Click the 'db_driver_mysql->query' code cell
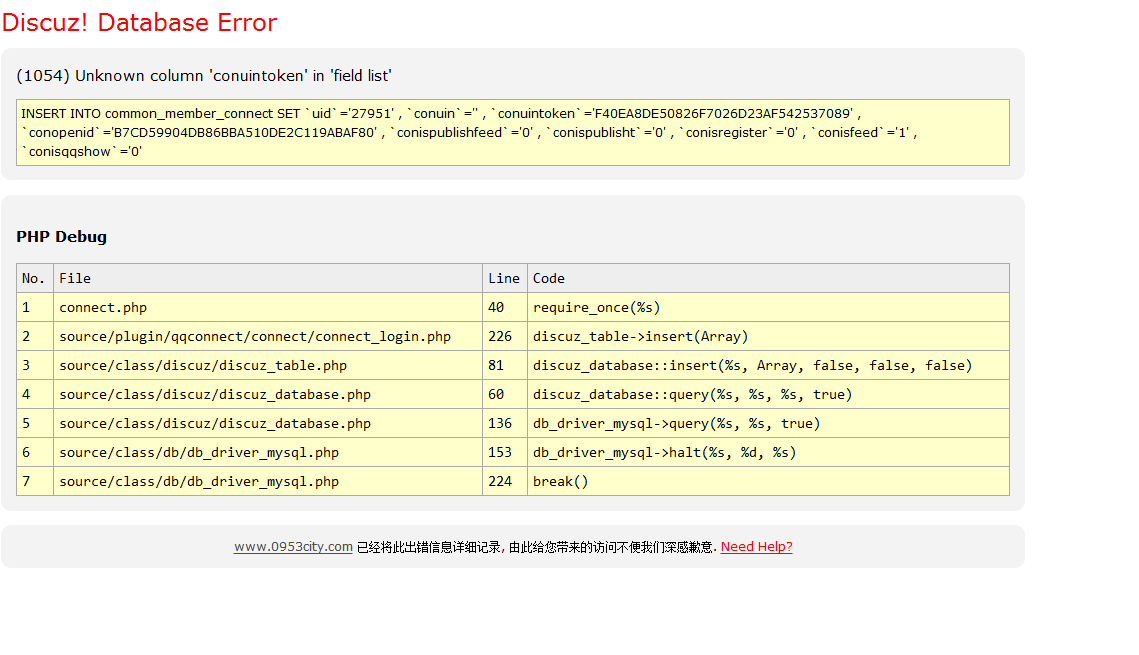Screen dimensions: 1139x655 (x=769, y=423)
